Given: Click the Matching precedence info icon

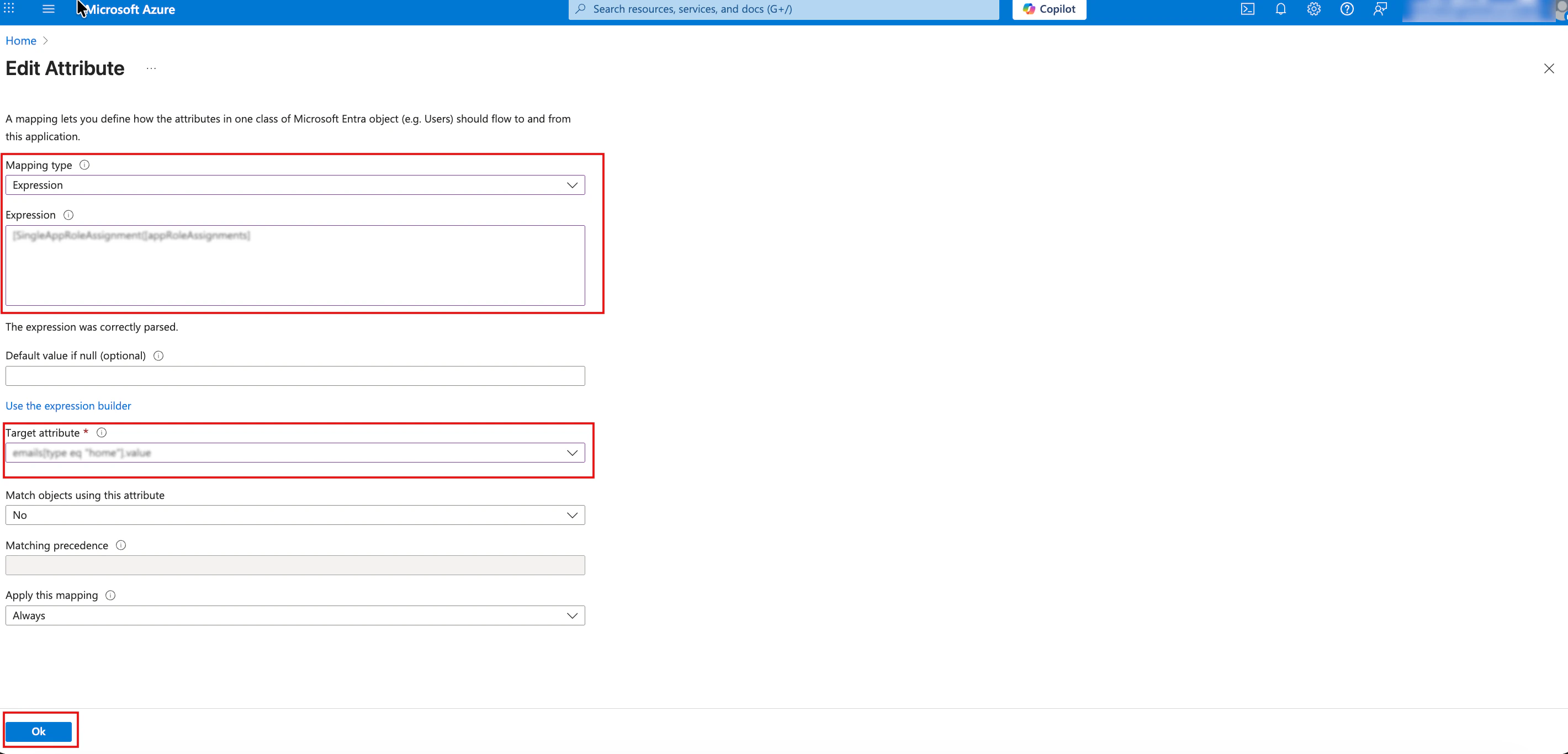Looking at the screenshot, I should coord(120,545).
